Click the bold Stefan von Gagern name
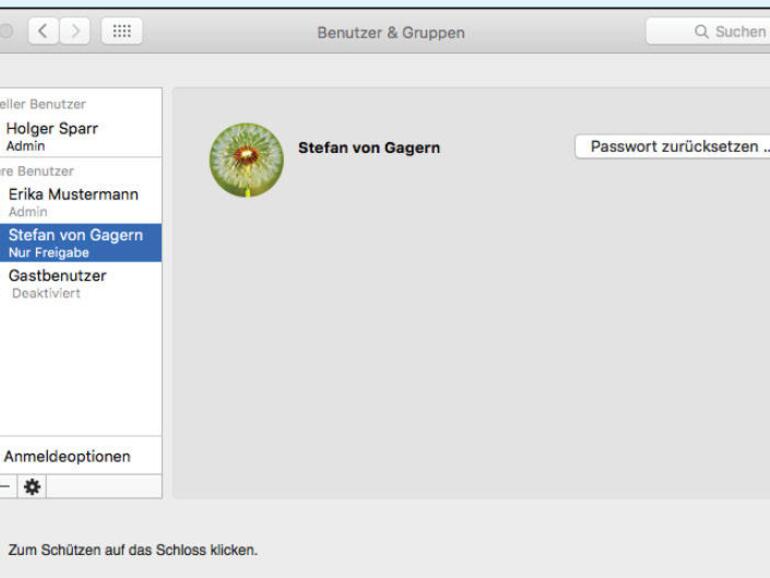 (x=369, y=147)
